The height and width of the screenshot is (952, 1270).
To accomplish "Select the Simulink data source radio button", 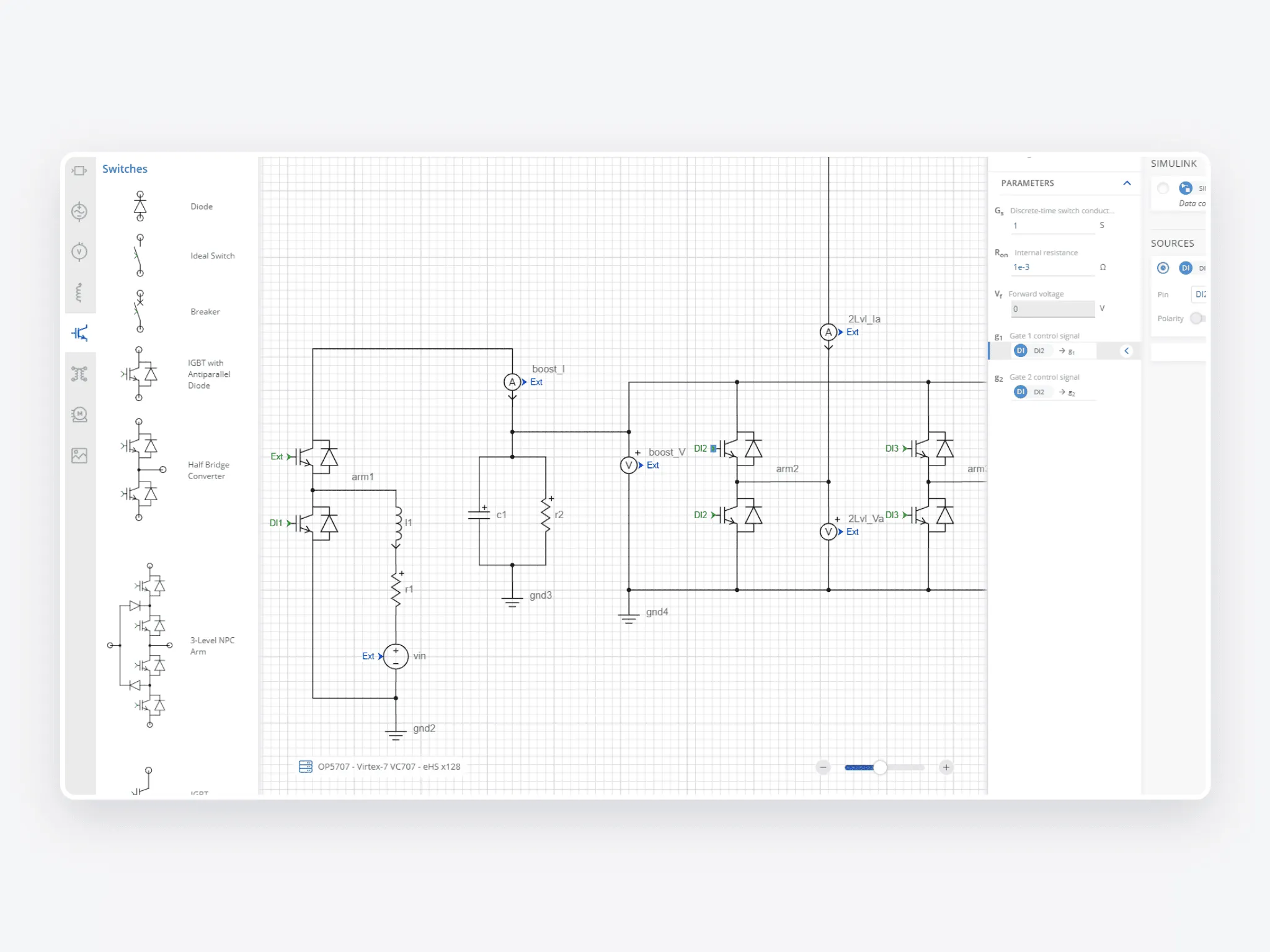I will pos(1163,188).
